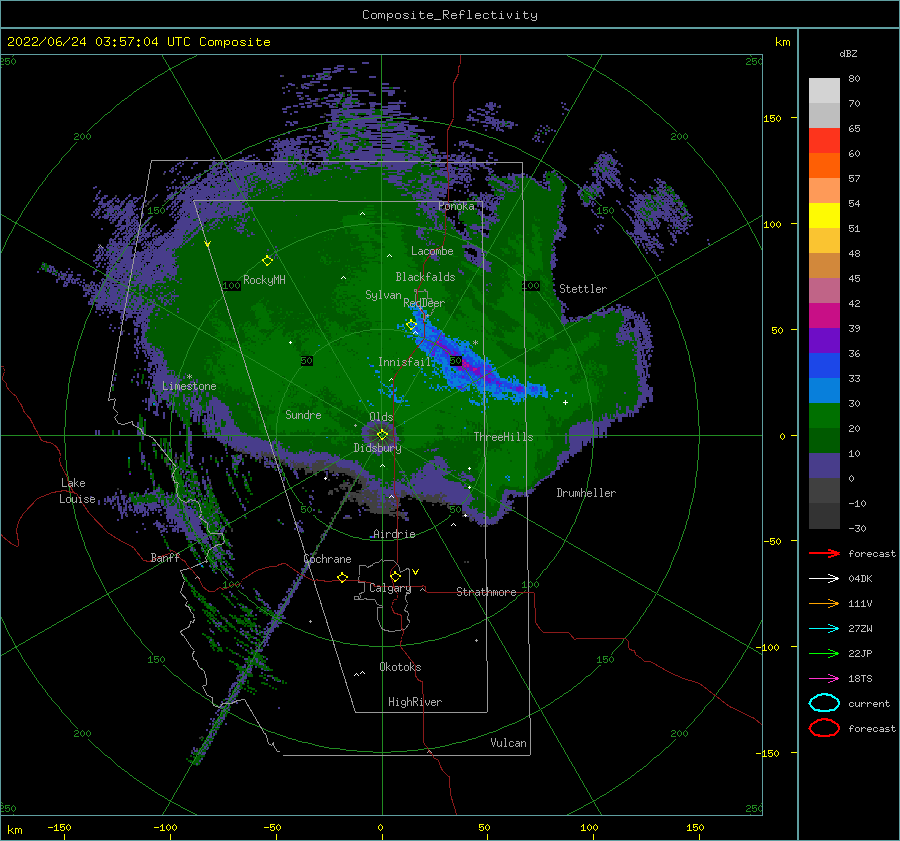Click the white 04DK arrow in legend

824,579
